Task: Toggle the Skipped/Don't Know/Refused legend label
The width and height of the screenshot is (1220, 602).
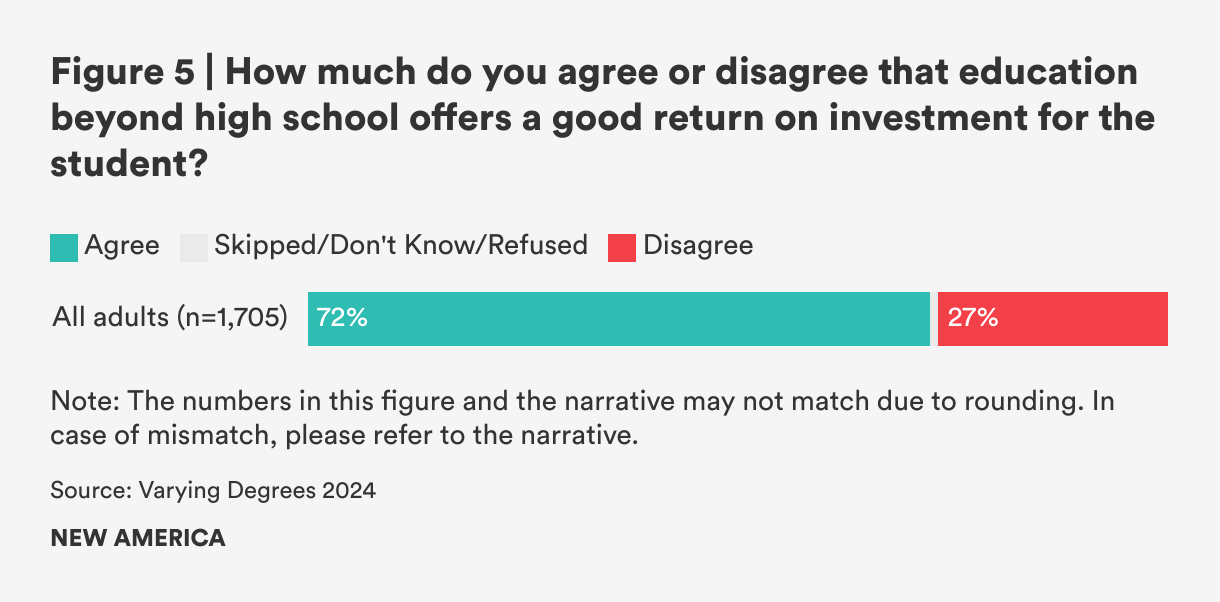Action: pyautogui.click(x=401, y=245)
